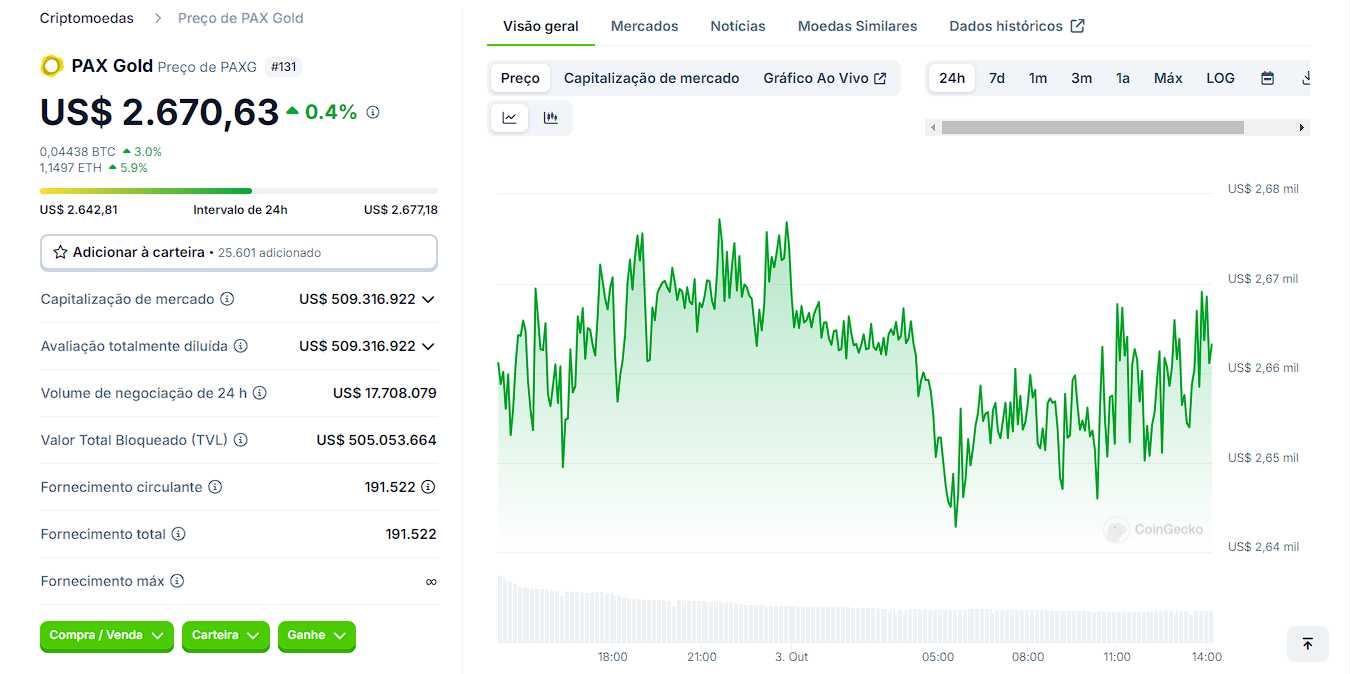The height and width of the screenshot is (674, 1350).
Task: Switch to candlestick chart view
Action: 549,117
